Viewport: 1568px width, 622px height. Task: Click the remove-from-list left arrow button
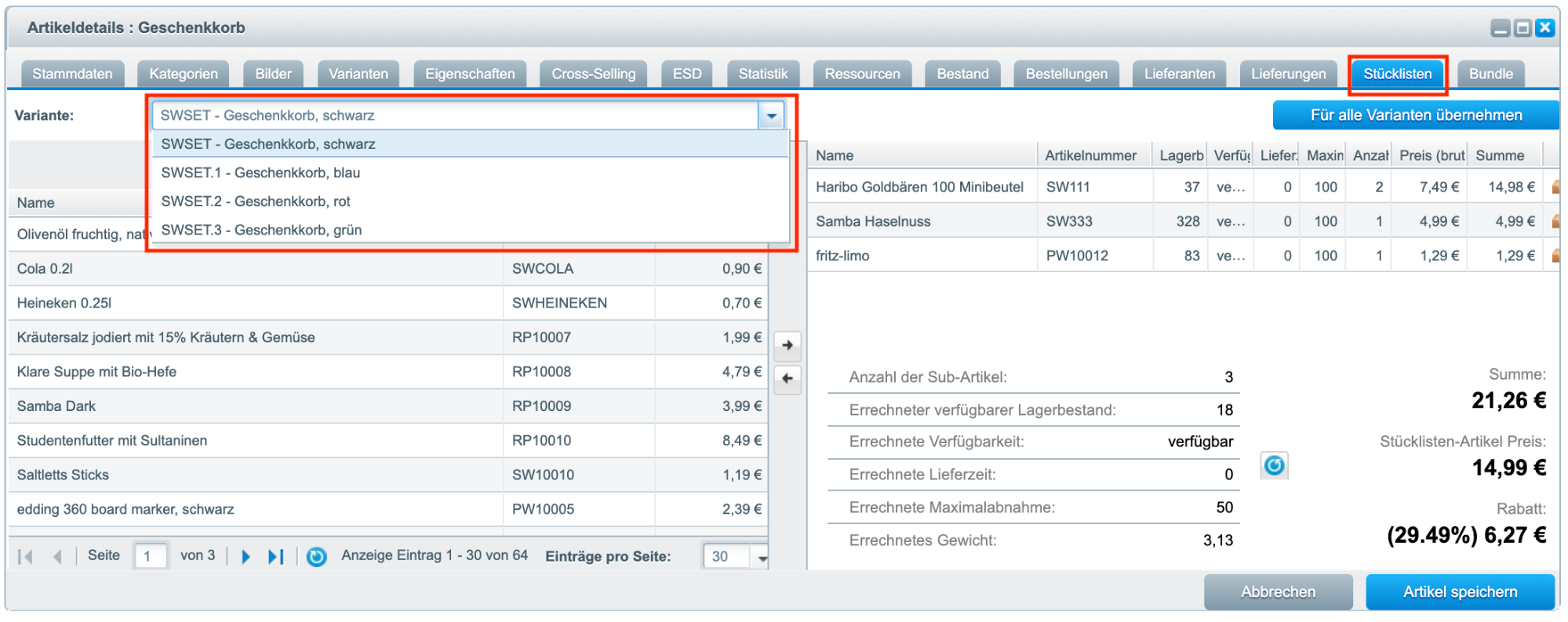[x=788, y=379]
